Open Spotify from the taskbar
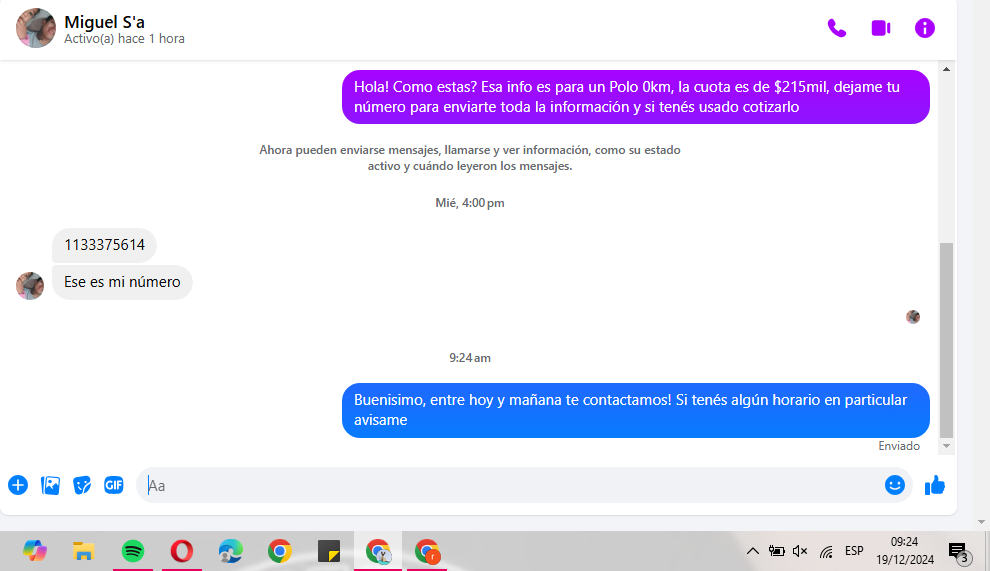The image size is (990, 571). (132, 551)
